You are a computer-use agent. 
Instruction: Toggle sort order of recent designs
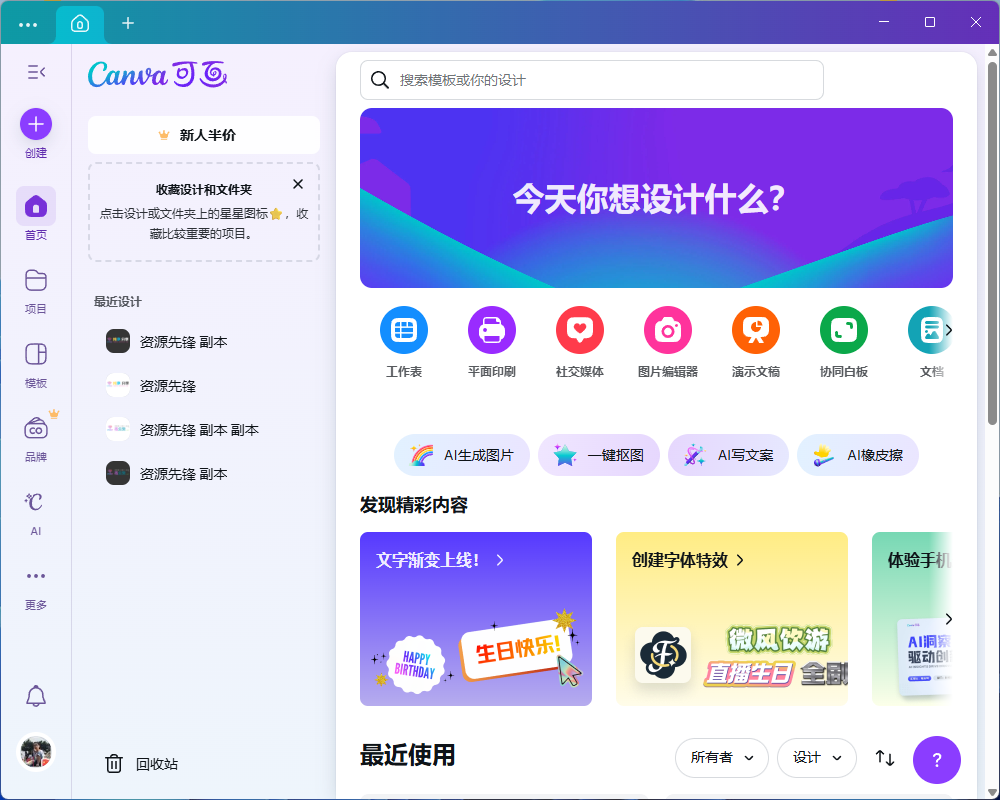click(885, 758)
